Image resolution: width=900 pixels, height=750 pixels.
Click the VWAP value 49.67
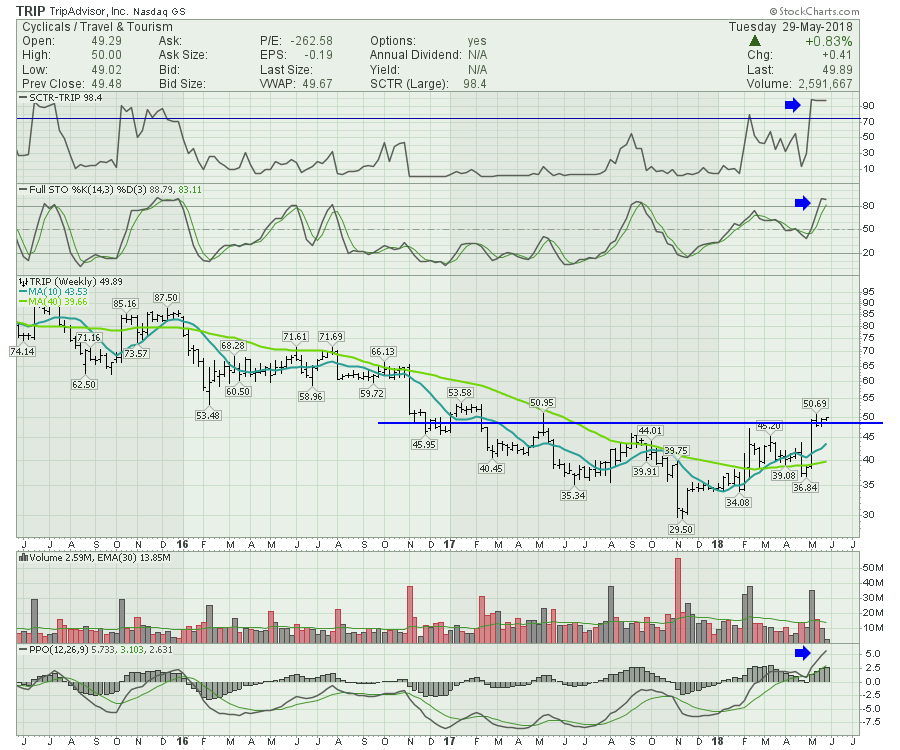coord(317,84)
